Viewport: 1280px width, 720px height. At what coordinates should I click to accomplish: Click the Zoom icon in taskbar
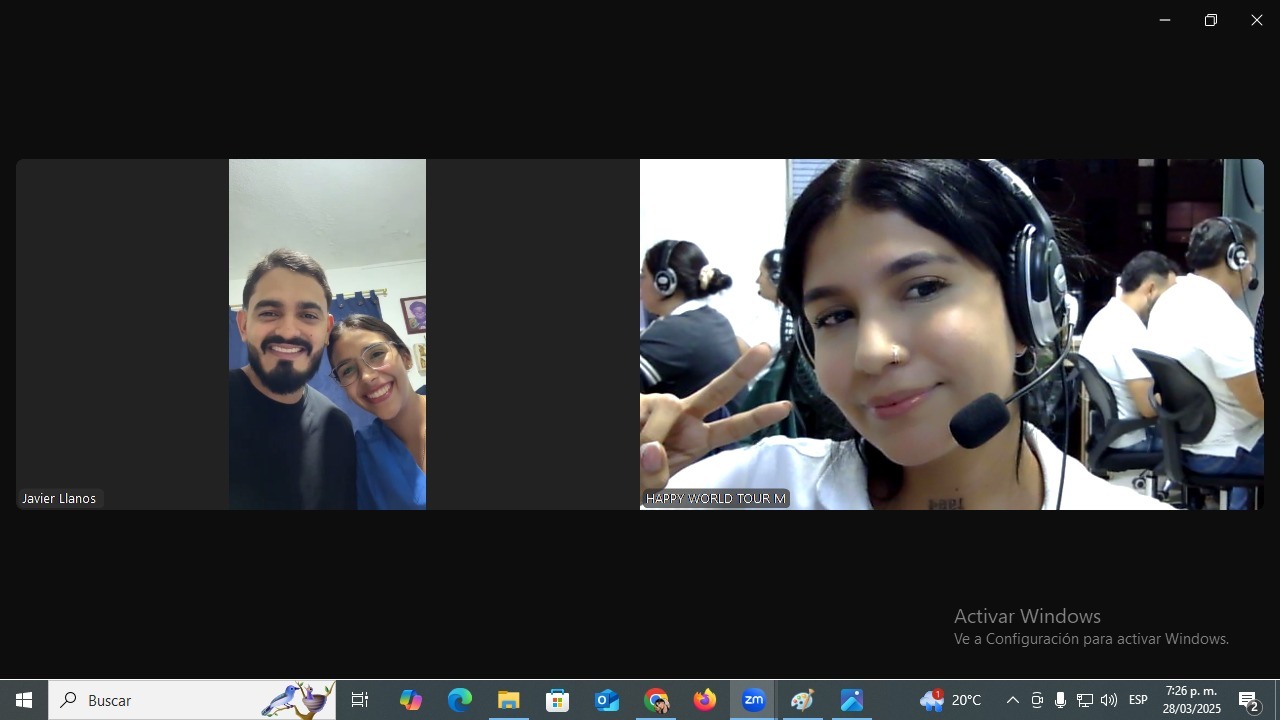(754, 700)
